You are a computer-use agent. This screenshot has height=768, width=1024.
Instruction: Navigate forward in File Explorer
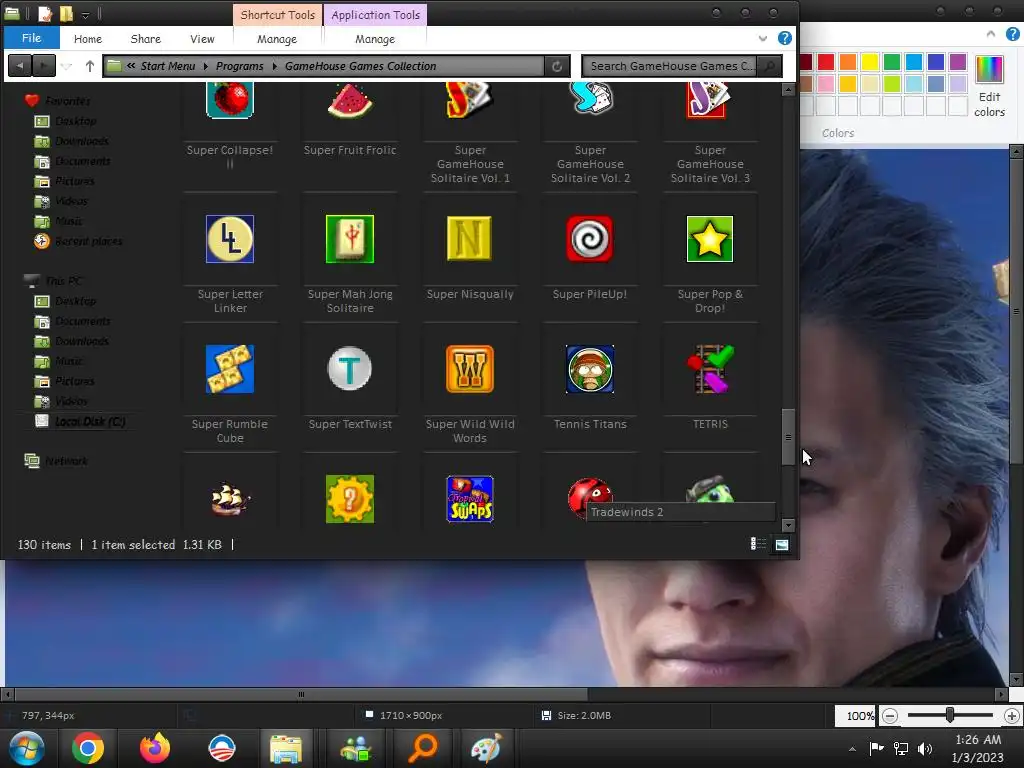pos(43,66)
